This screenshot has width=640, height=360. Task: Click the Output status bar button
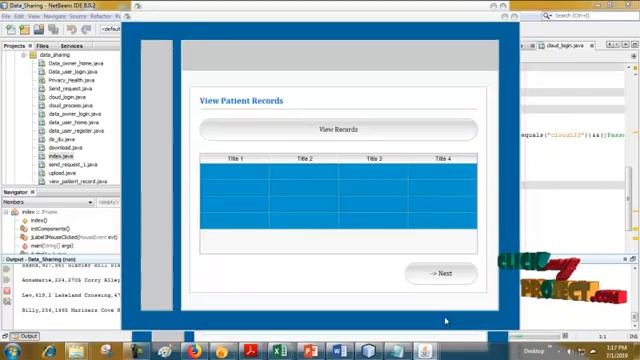[x=25, y=336]
